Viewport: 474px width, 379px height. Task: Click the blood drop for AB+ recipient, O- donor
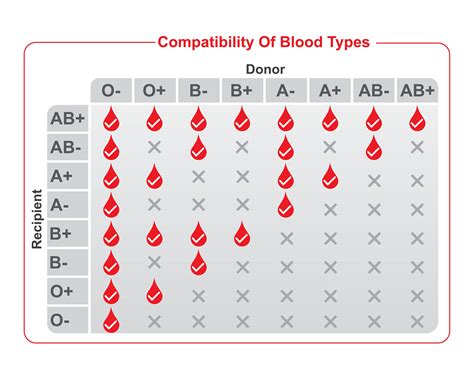pyautogui.click(x=111, y=119)
